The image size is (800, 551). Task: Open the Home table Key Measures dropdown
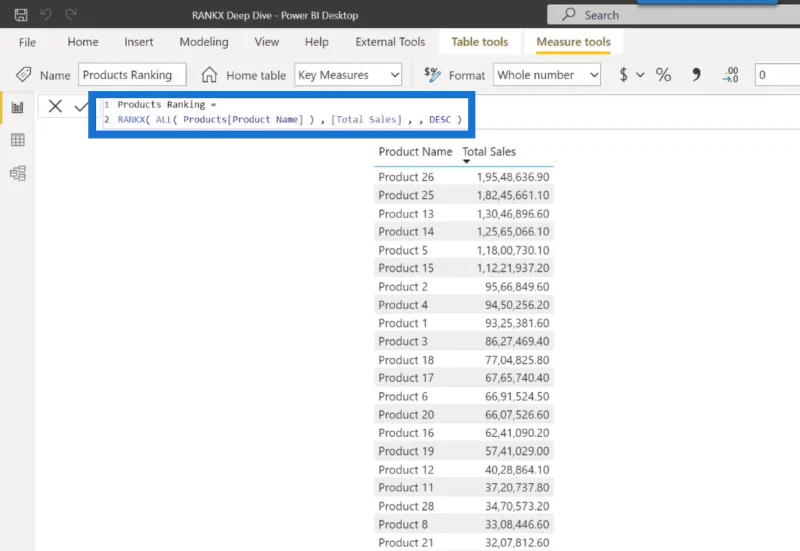pos(348,75)
